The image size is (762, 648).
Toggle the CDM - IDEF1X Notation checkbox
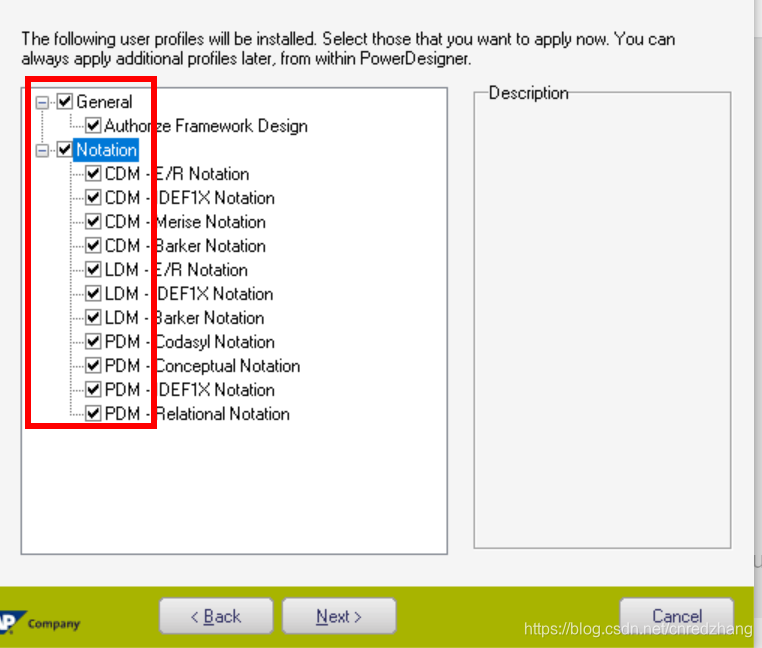tap(93, 197)
